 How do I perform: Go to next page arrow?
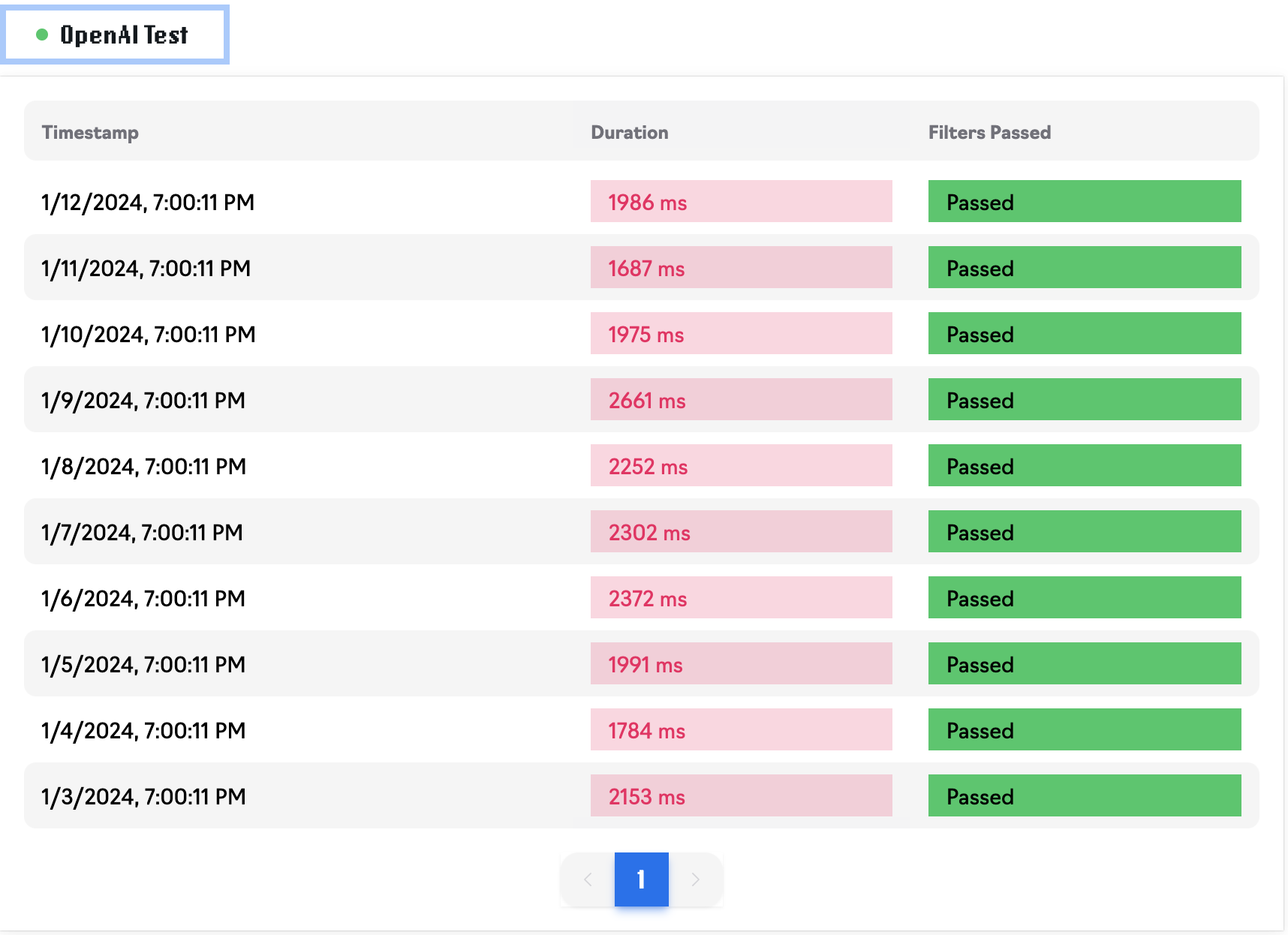(696, 879)
